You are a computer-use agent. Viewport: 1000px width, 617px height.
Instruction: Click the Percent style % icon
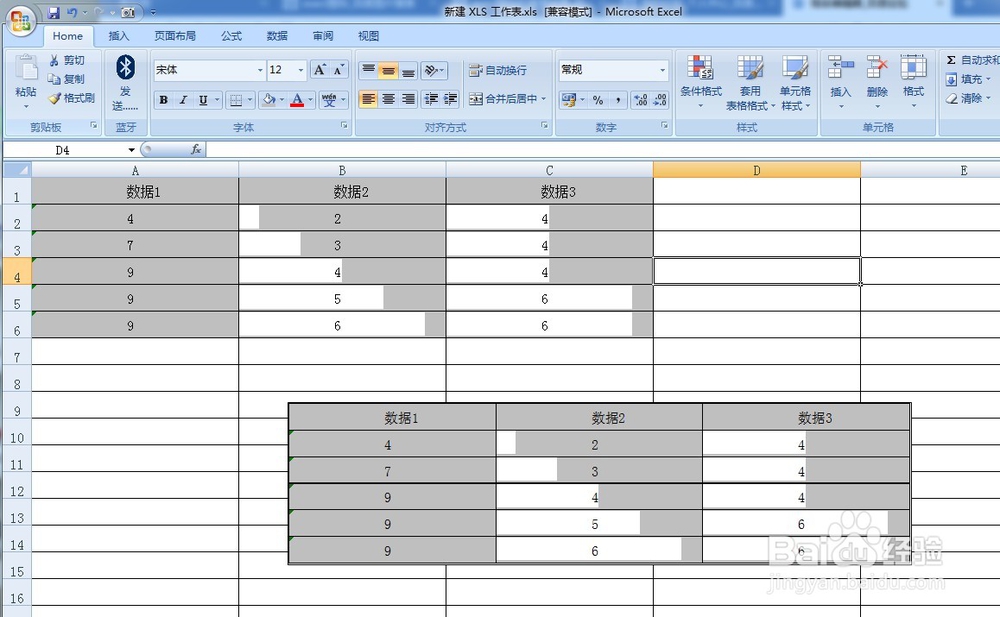pyautogui.click(x=598, y=98)
